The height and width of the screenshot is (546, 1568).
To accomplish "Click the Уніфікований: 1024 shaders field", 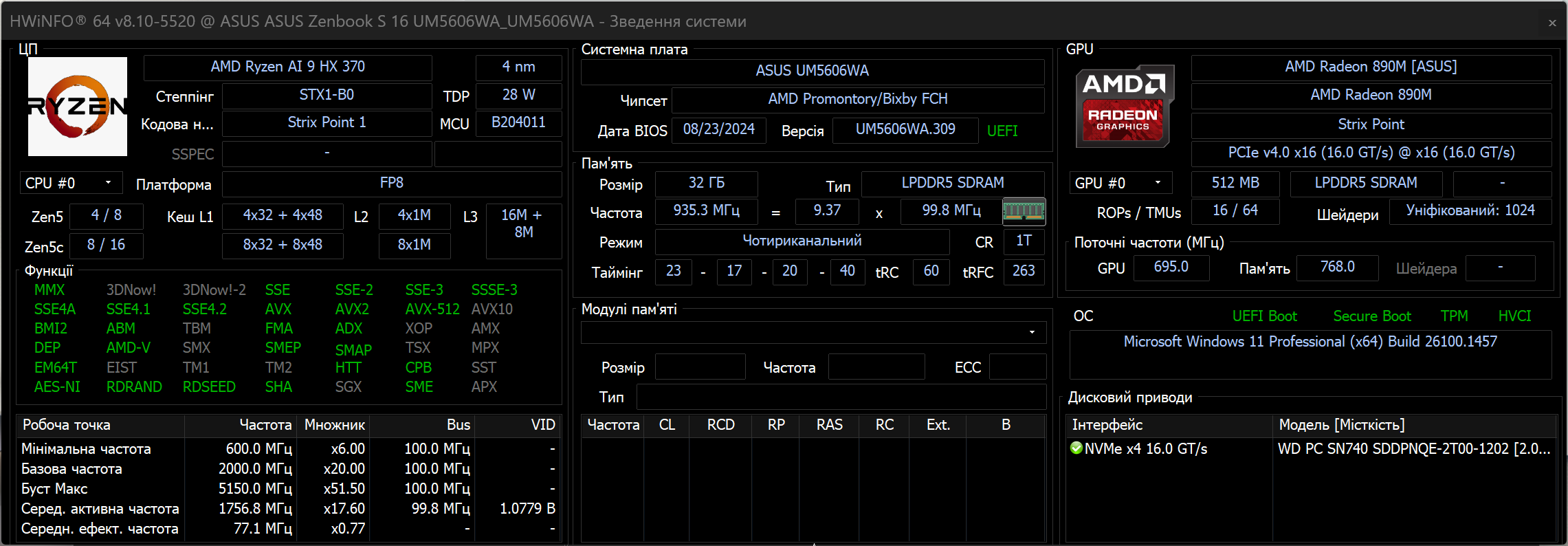I will pos(1470,210).
